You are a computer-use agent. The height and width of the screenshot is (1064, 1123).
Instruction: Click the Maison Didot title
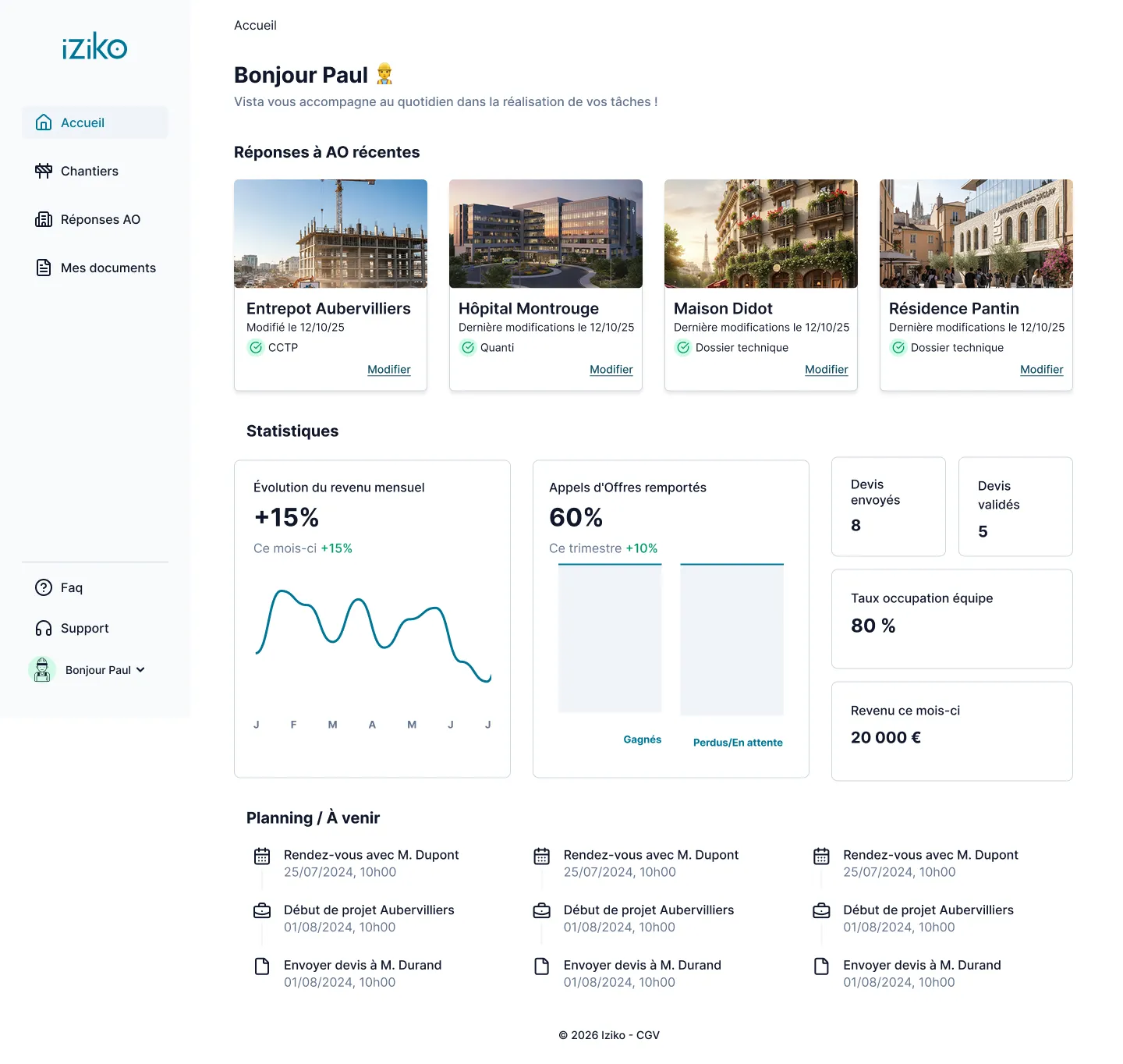coord(723,308)
